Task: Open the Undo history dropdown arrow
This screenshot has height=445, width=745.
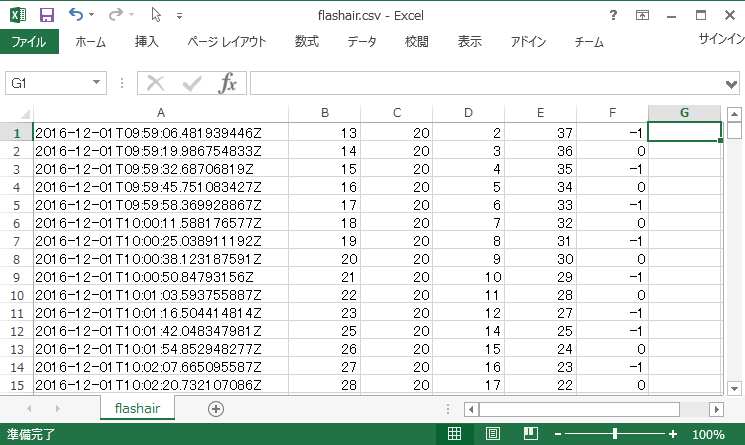Action: pyautogui.click(x=93, y=15)
